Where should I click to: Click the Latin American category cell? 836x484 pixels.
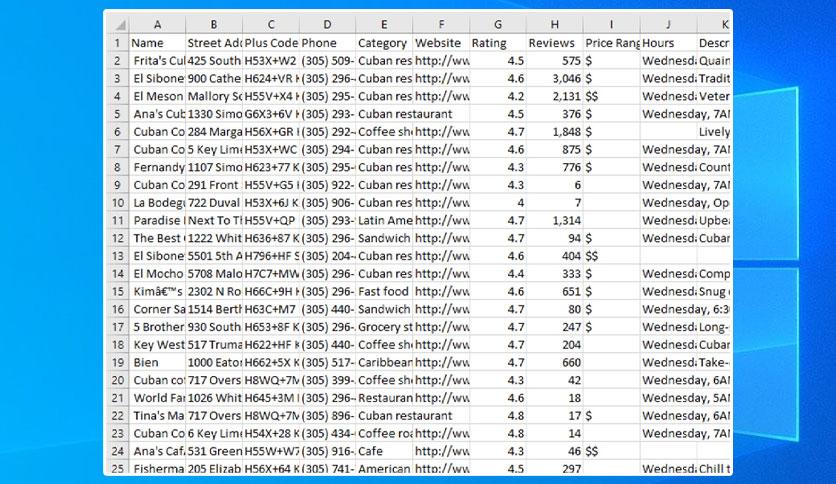[384, 220]
